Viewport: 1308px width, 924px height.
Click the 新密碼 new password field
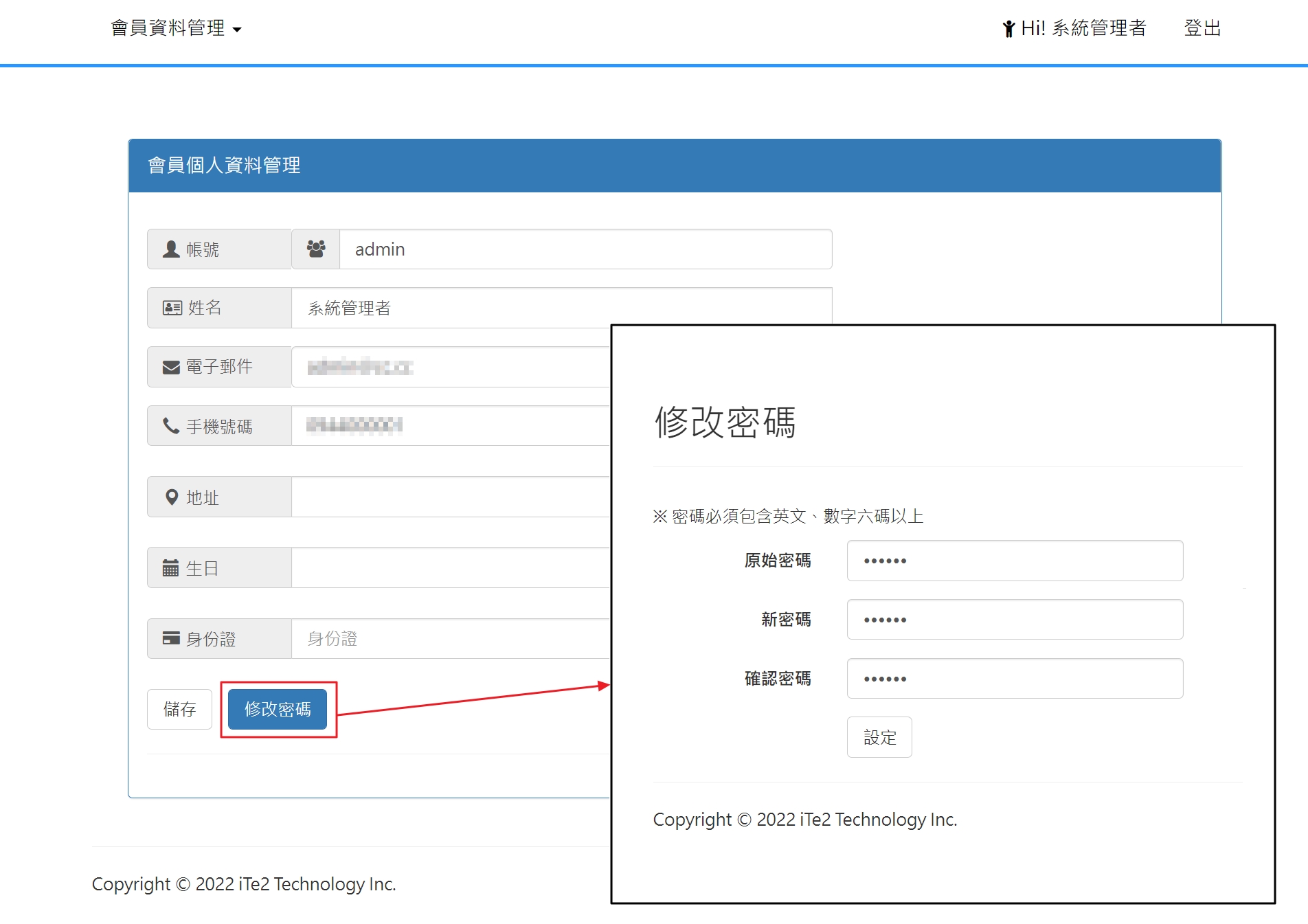(x=1015, y=620)
